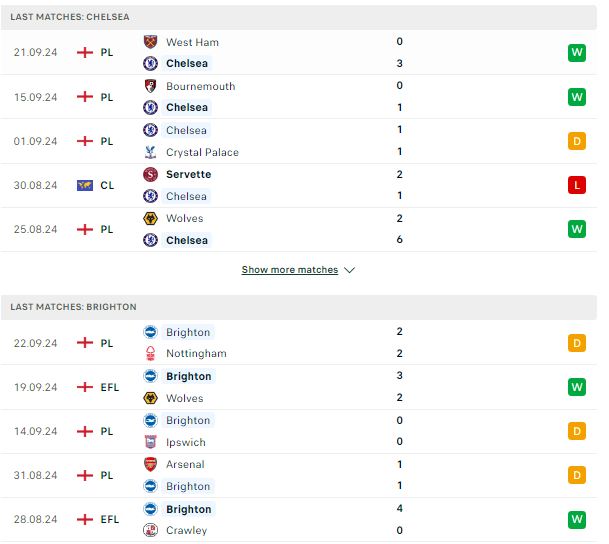Click the W badge for Crawley match
The width and height of the screenshot is (609, 544).
(x=577, y=519)
